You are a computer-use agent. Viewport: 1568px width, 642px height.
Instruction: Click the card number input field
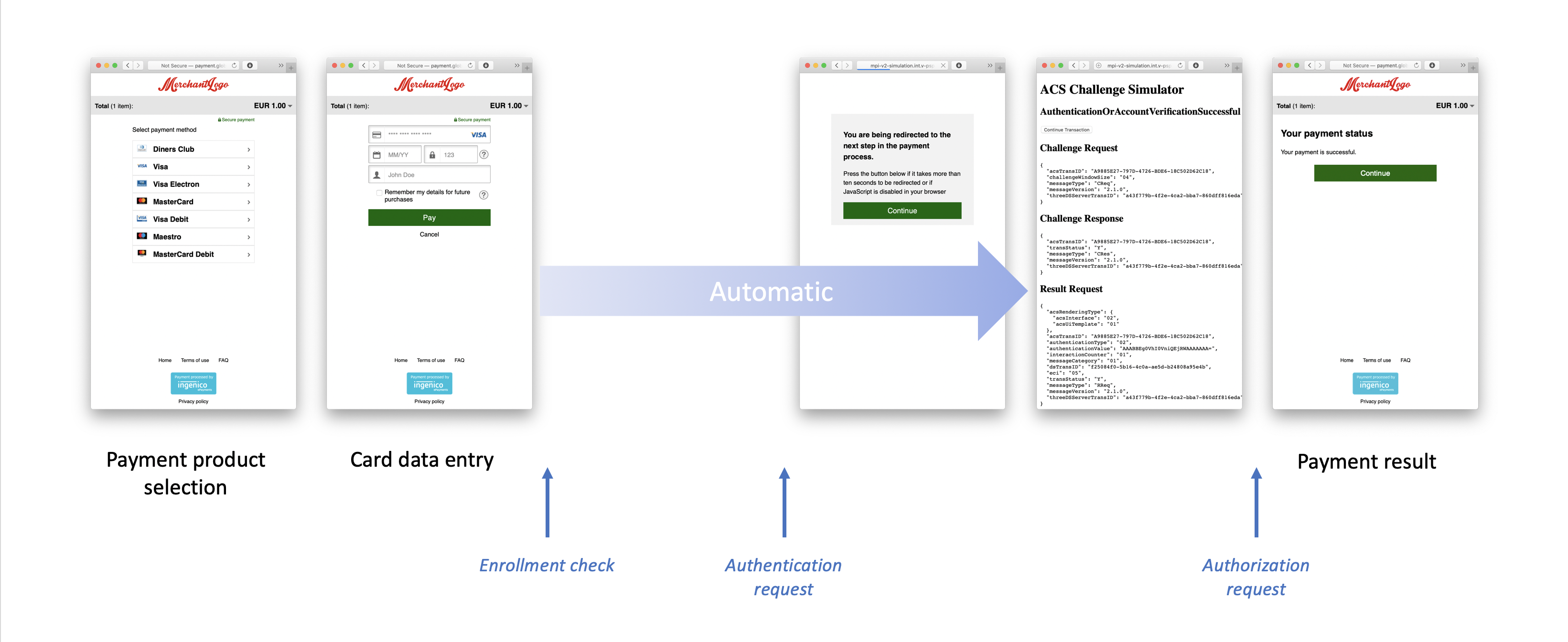tap(429, 135)
